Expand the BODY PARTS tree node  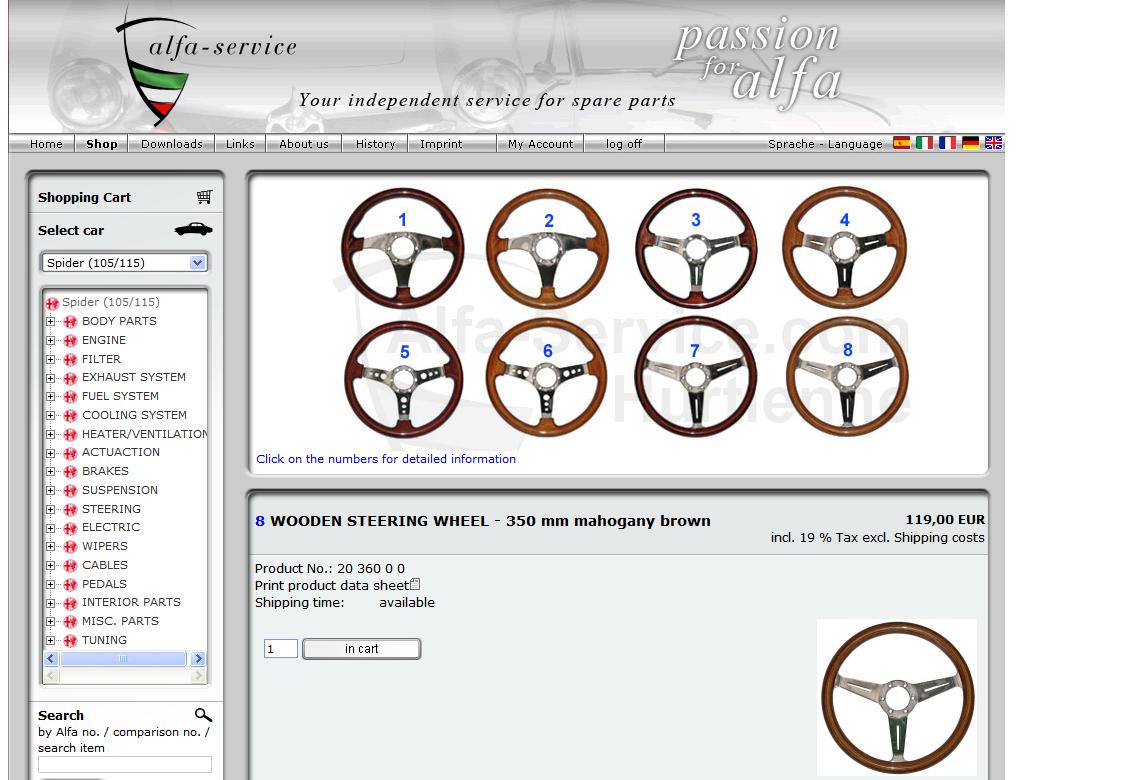(x=51, y=322)
